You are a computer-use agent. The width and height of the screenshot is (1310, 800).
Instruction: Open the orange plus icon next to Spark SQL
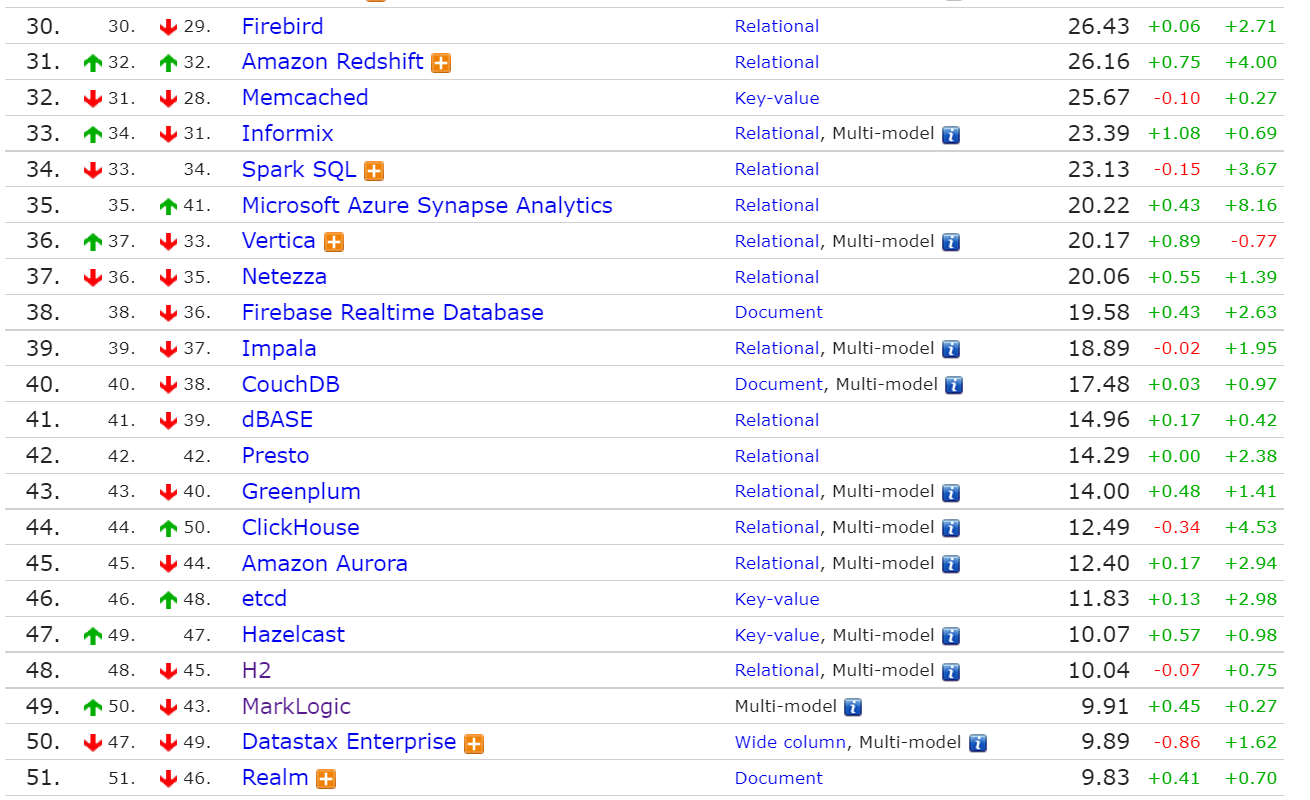coord(374,171)
